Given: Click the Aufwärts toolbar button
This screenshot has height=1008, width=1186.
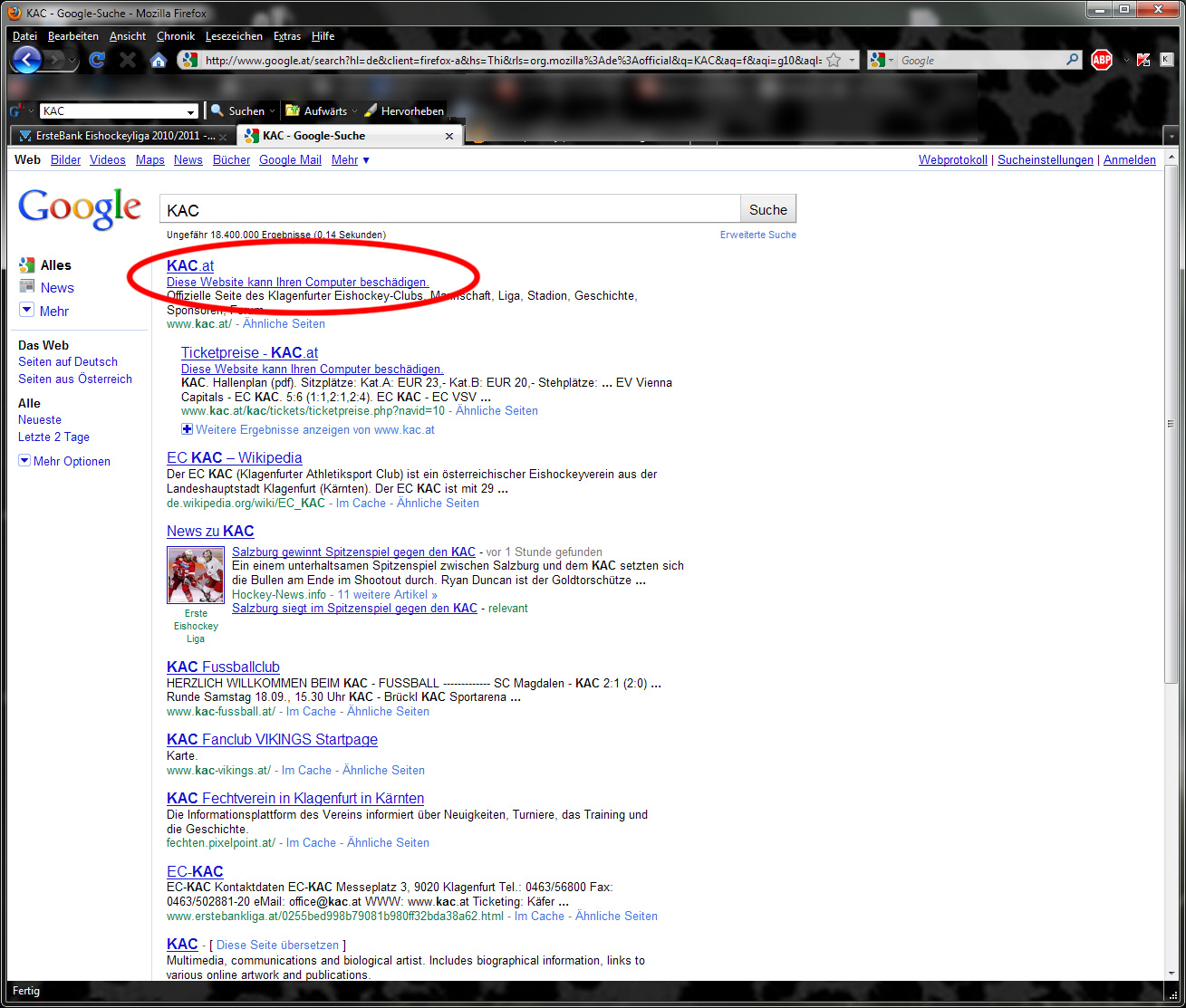Looking at the screenshot, I should (317, 110).
